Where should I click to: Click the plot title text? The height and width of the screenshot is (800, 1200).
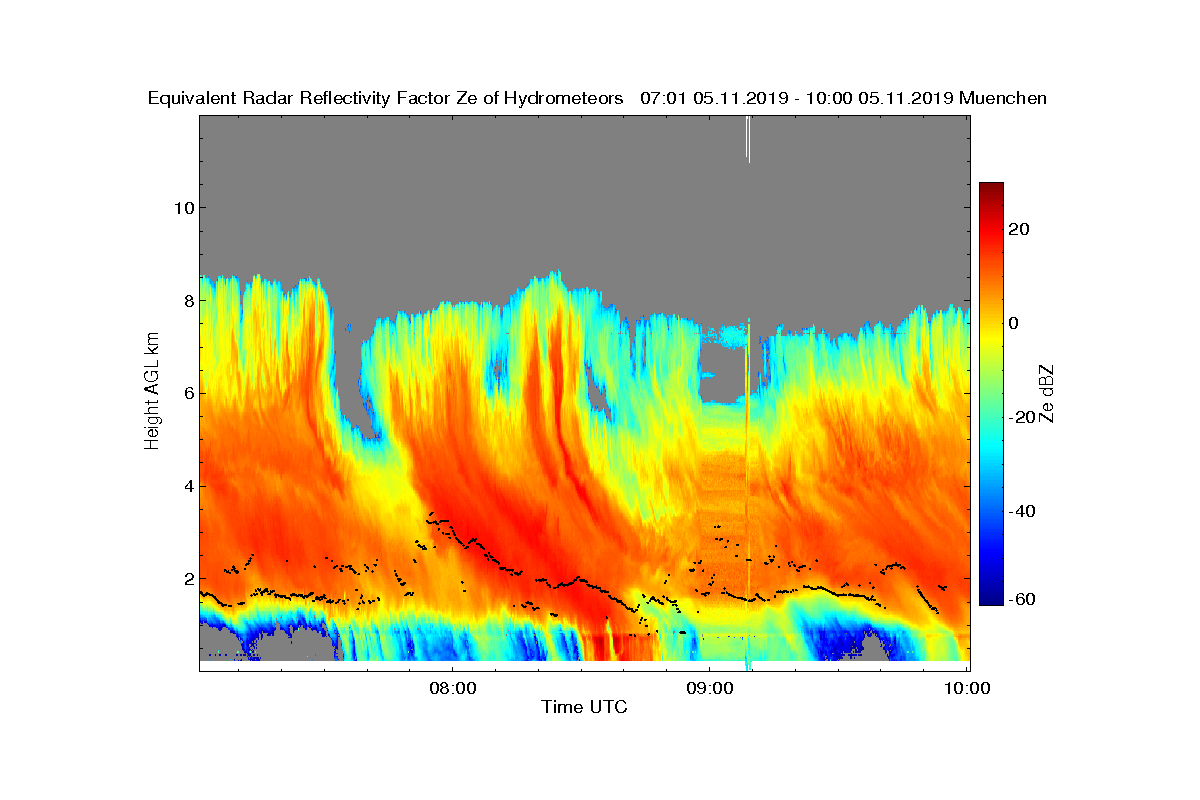point(597,98)
